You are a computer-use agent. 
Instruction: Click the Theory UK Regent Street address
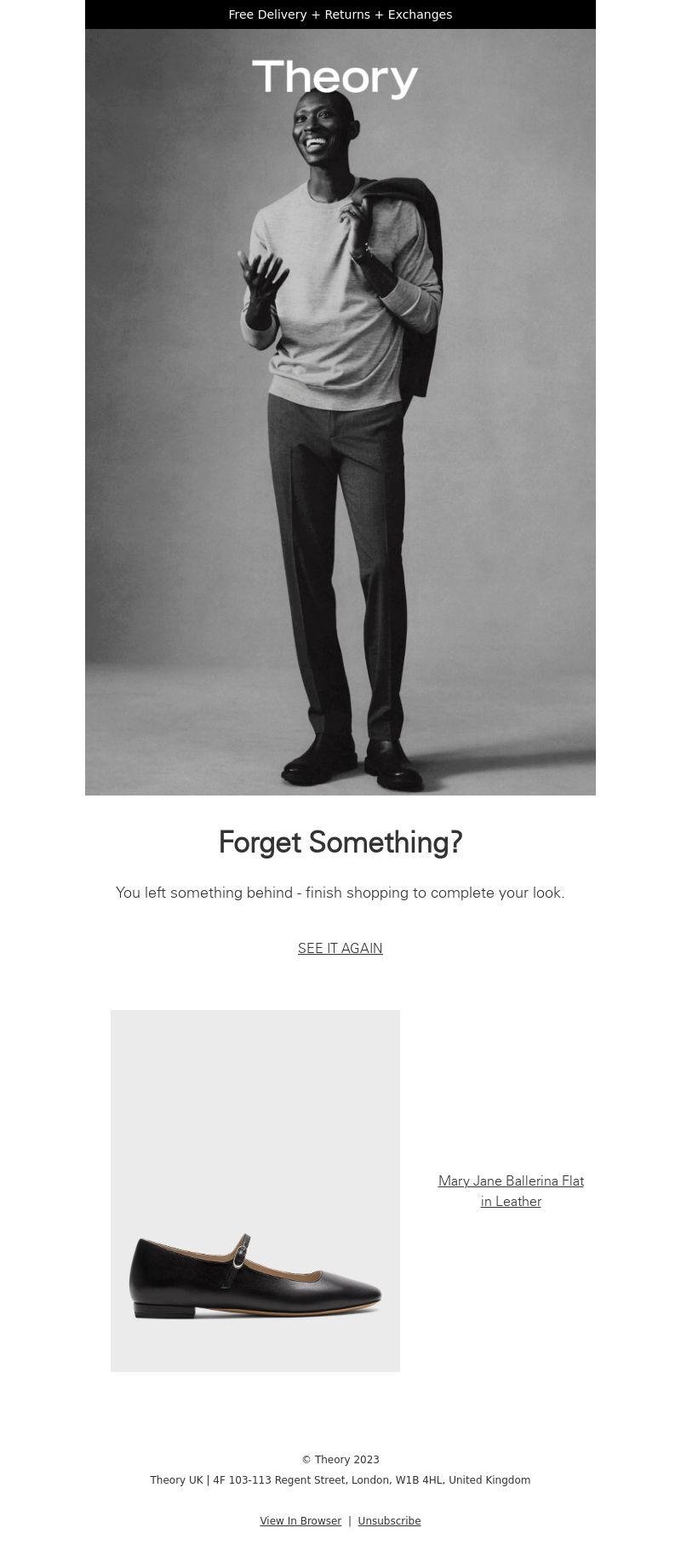point(340,1480)
